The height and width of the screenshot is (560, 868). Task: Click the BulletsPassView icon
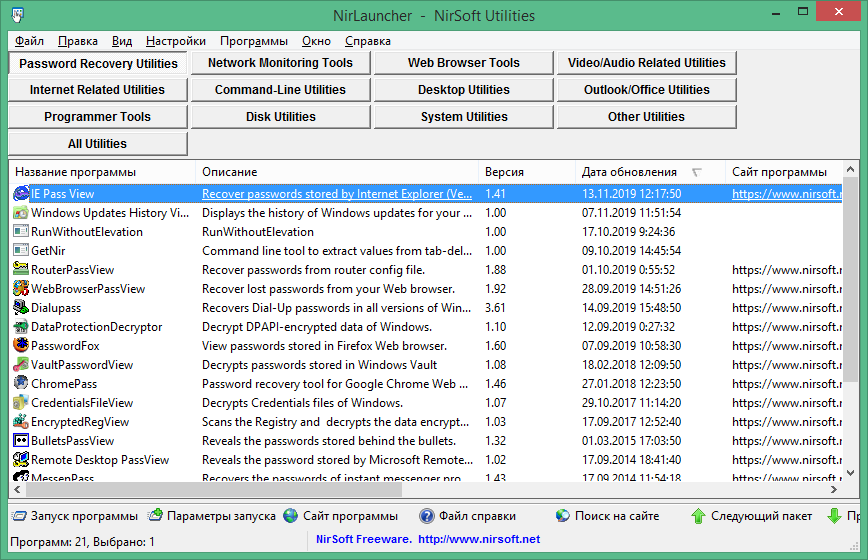click(21, 441)
